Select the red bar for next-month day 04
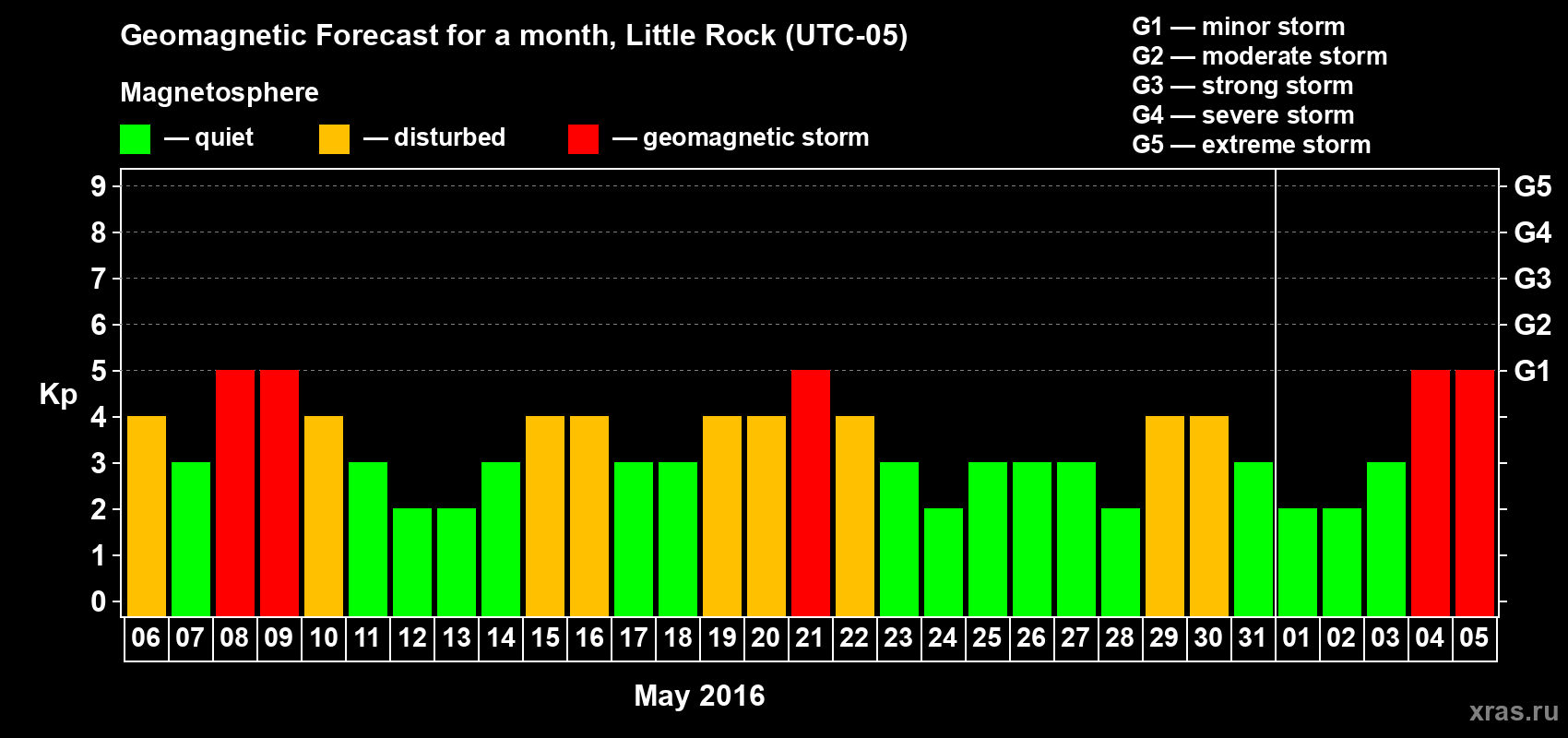The height and width of the screenshot is (738, 1568). pos(1431,494)
